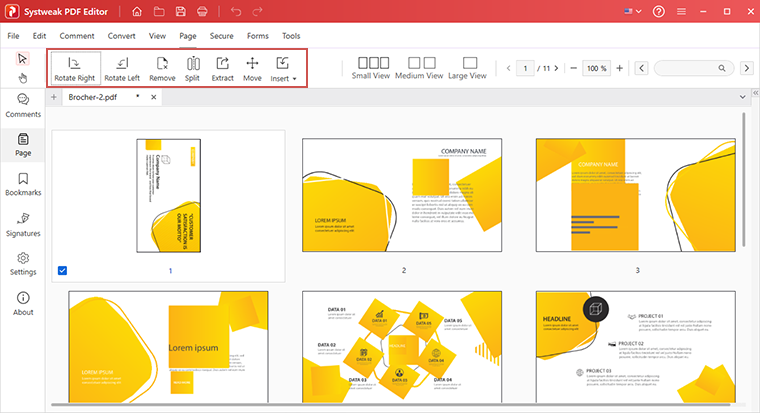The width and height of the screenshot is (760, 413).
Task: Rotate Right the selected page
Action: point(75,68)
